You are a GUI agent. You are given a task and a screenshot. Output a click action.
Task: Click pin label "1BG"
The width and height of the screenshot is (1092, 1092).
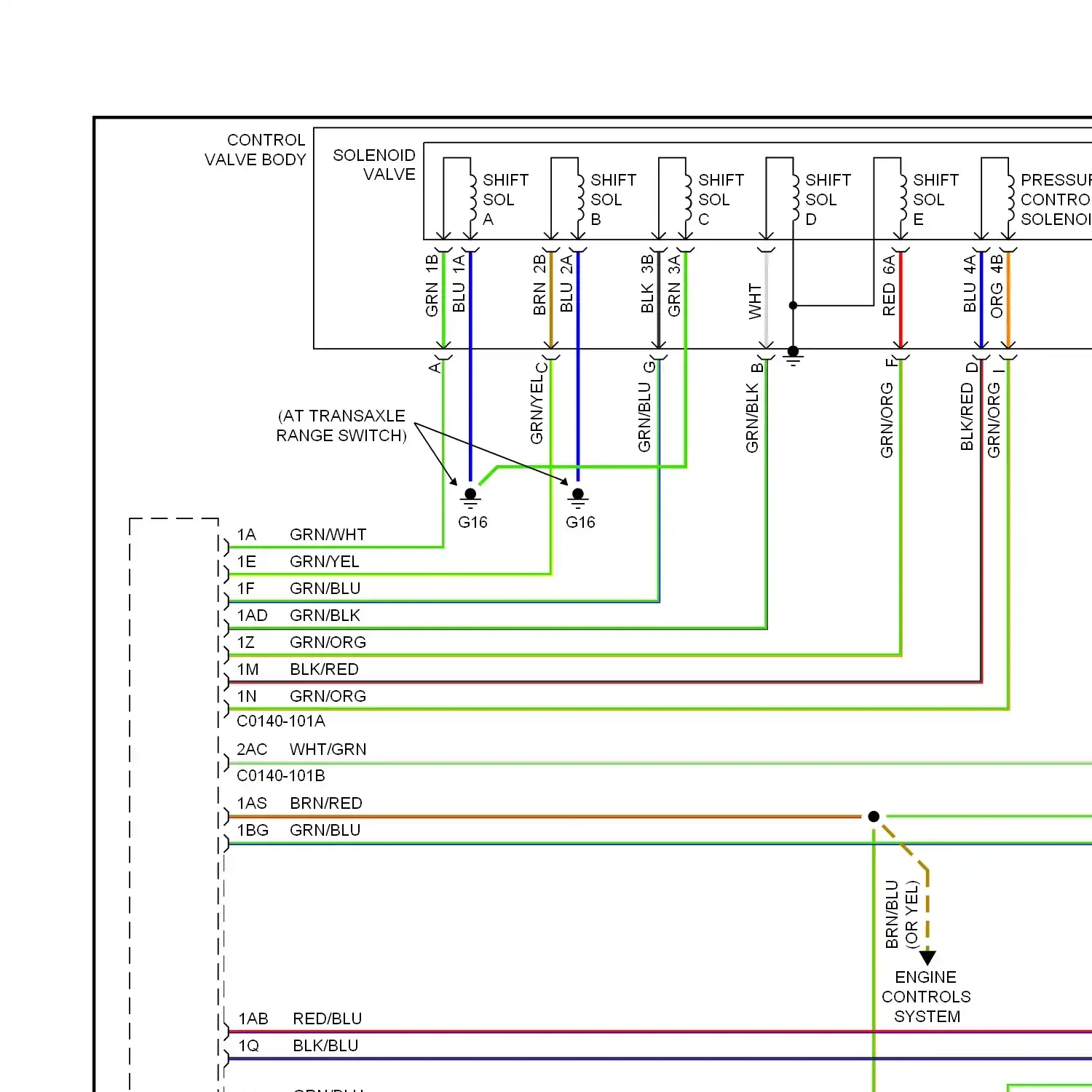(253, 830)
